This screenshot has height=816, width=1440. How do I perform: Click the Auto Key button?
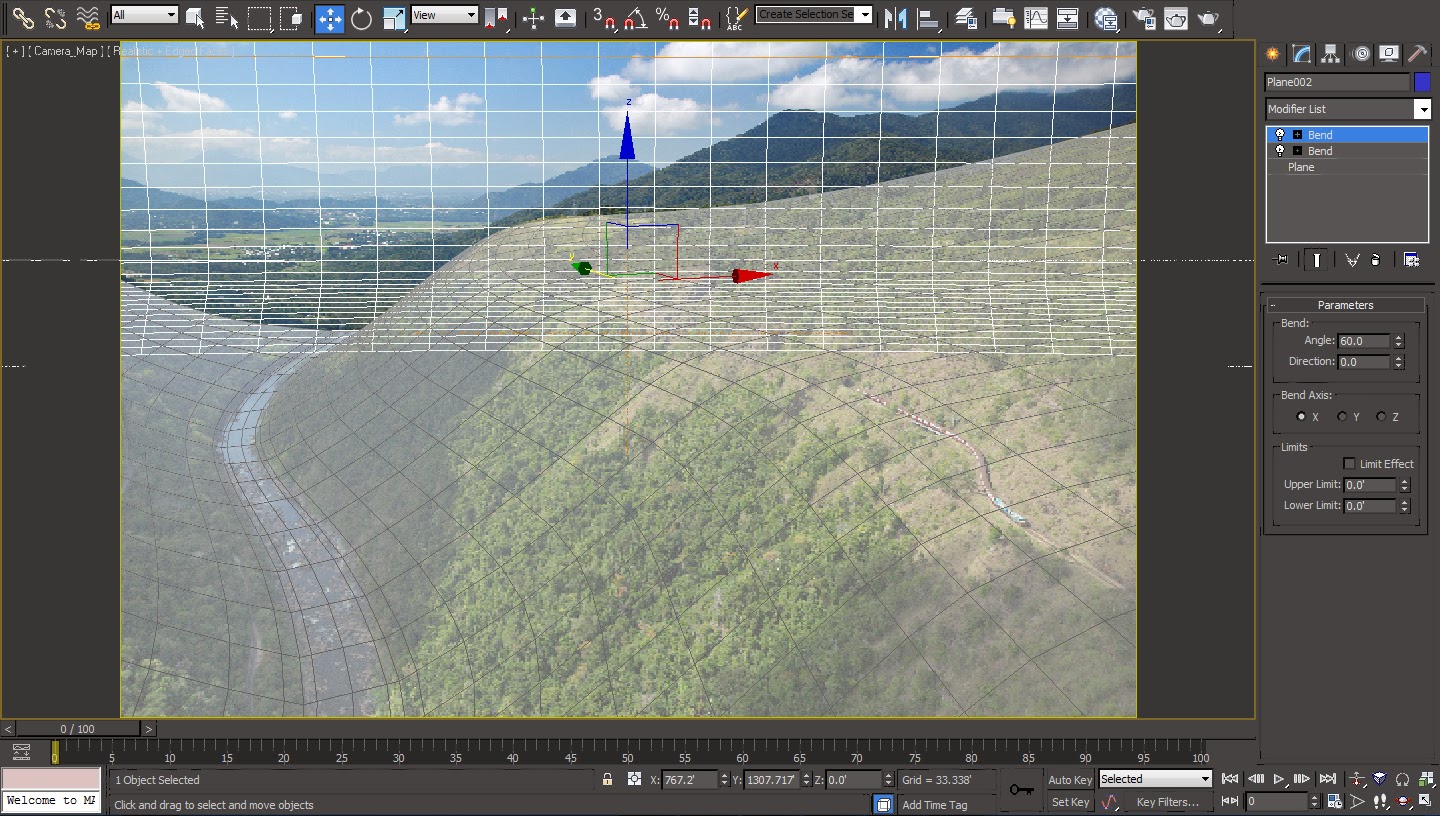1069,780
